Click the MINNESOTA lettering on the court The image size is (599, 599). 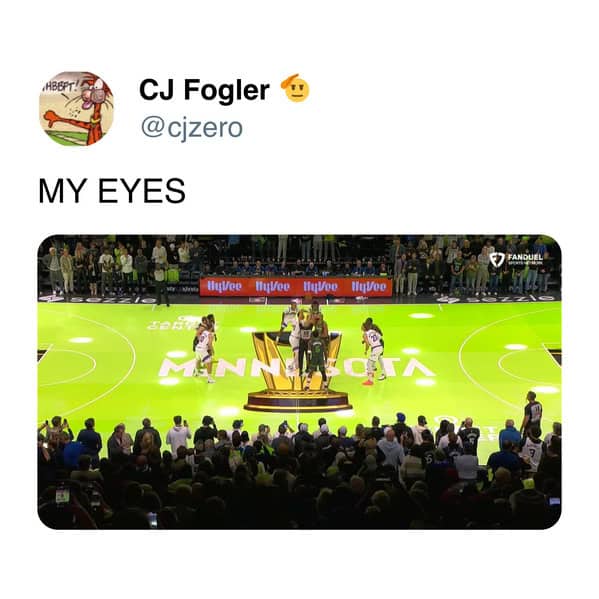(296, 367)
